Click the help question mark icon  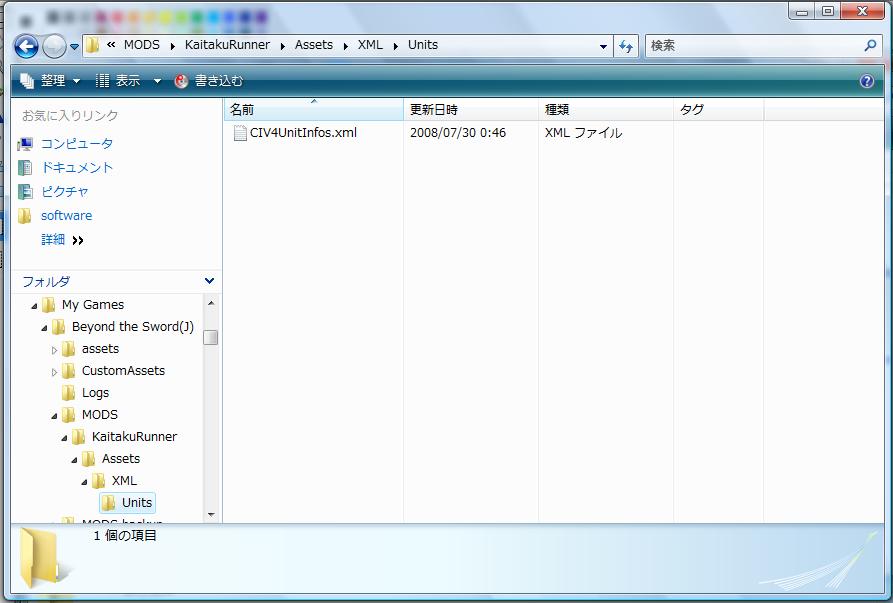(867, 81)
